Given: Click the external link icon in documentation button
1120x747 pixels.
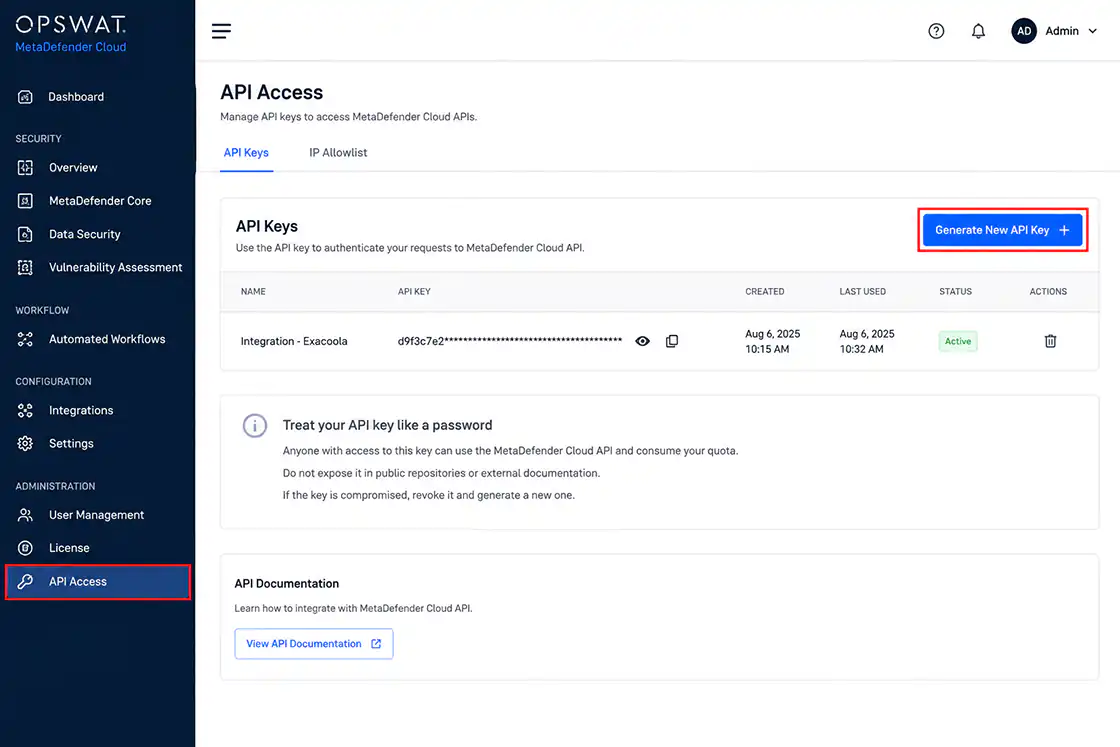Looking at the screenshot, I should coord(376,644).
